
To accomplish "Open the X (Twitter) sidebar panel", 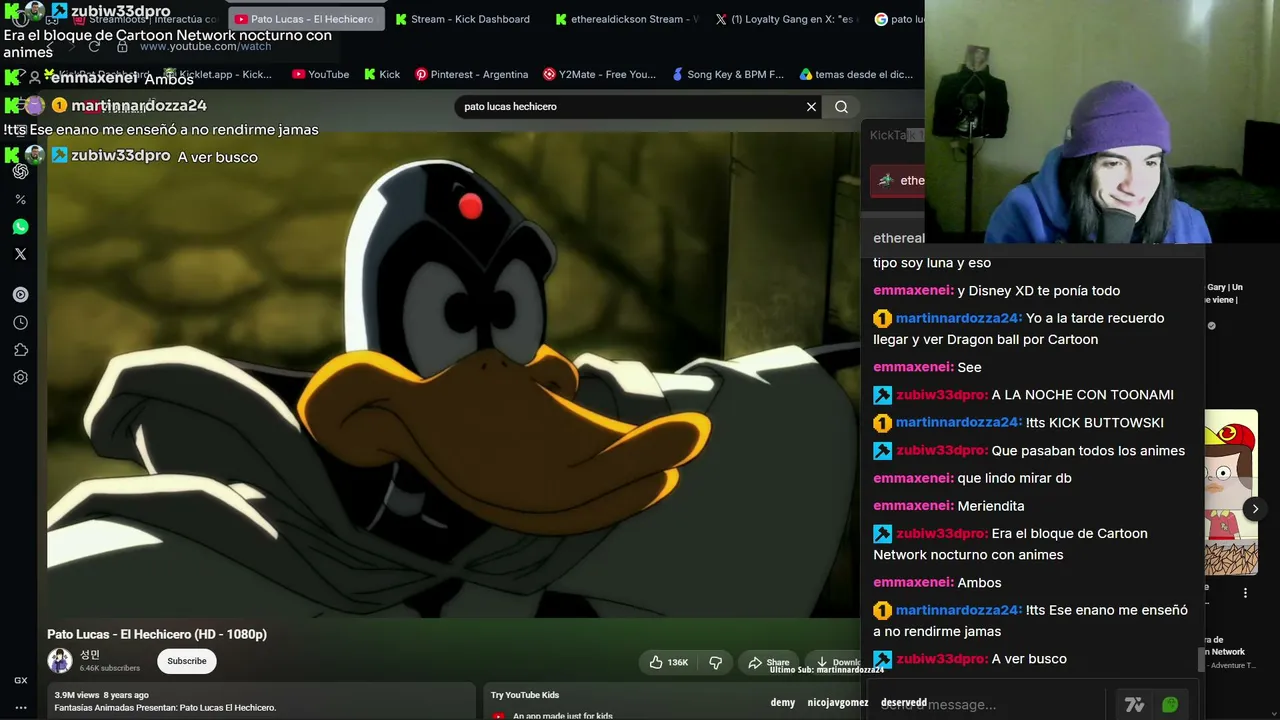I will click(20, 254).
